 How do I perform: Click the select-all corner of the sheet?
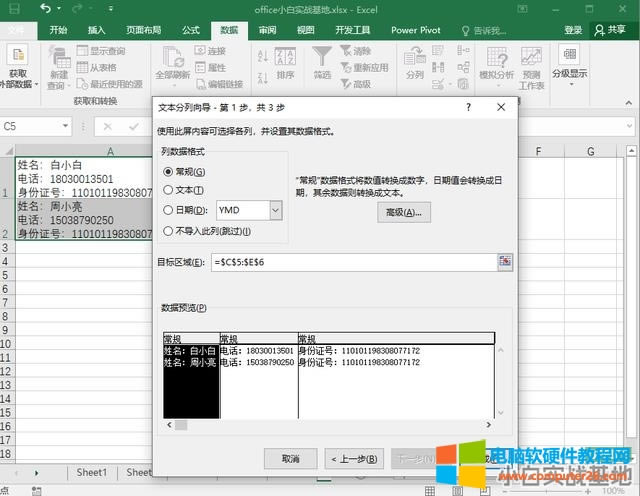coord(8,151)
